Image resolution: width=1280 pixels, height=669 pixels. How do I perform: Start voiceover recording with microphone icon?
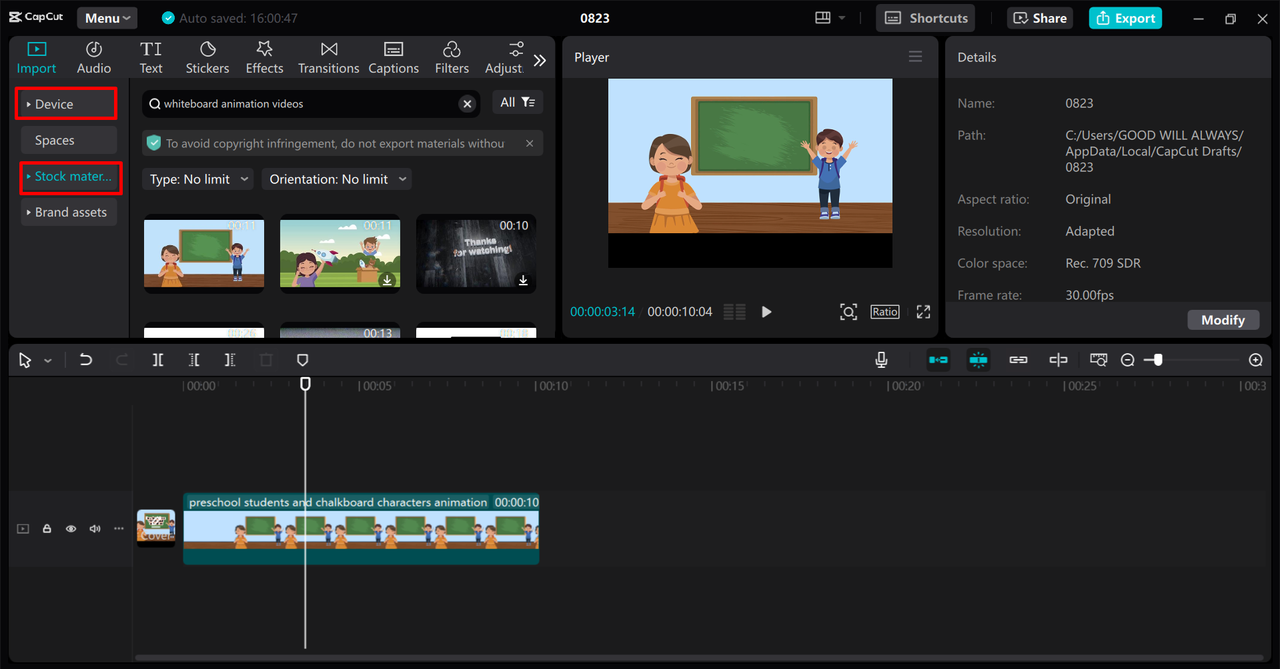(x=881, y=360)
